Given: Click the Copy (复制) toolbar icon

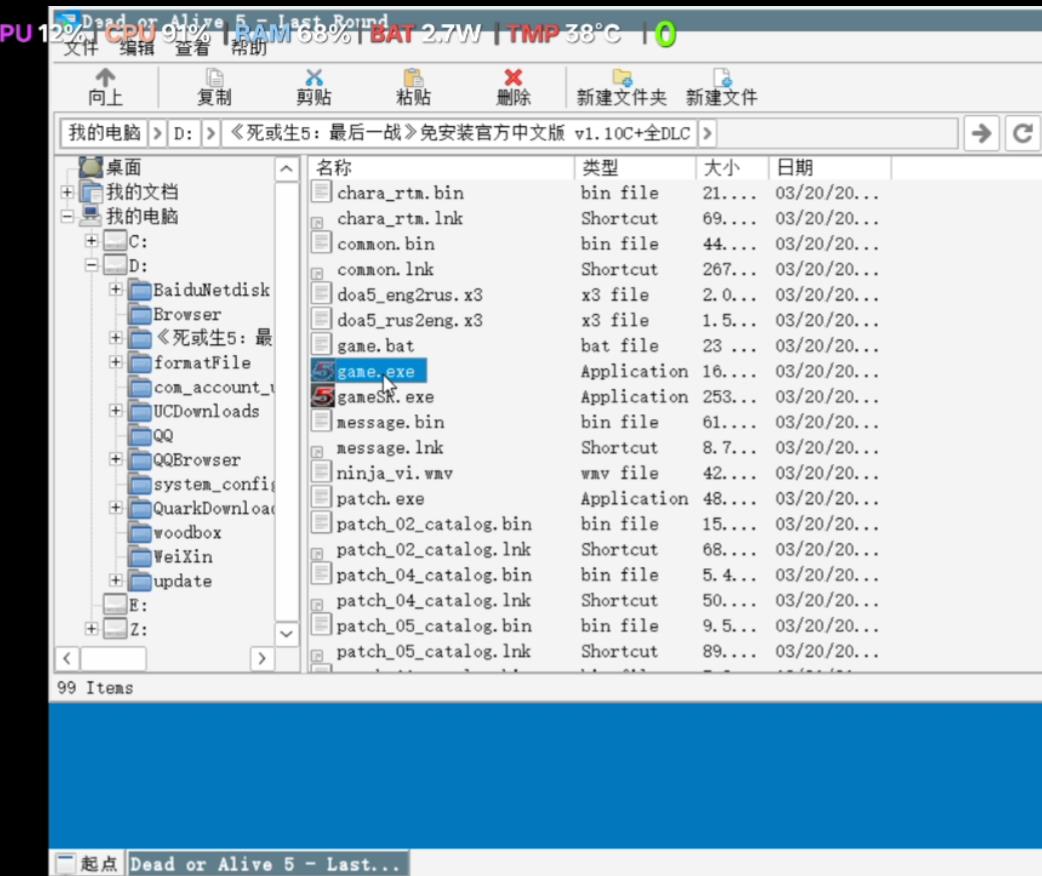Looking at the screenshot, I should tap(214, 78).
